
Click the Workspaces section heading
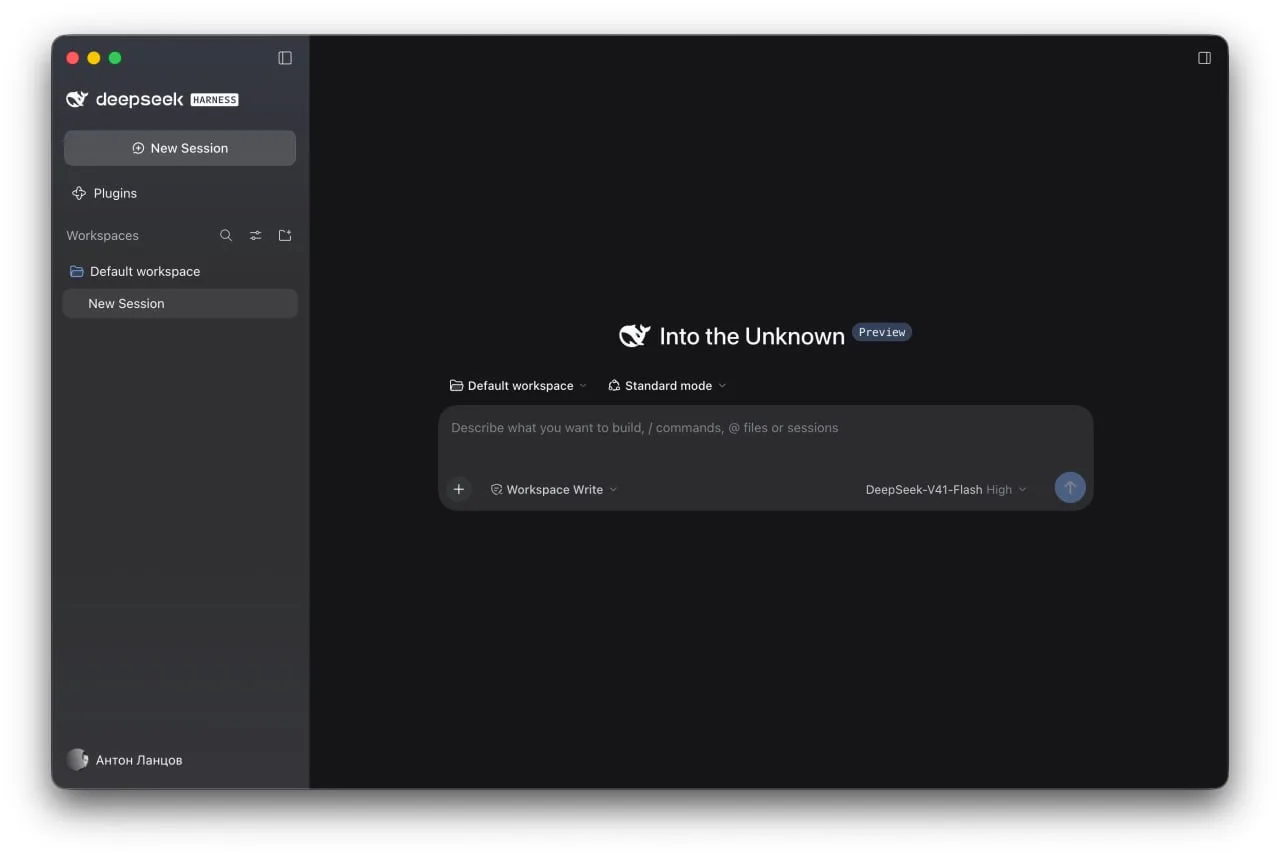click(x=102, y=236)
